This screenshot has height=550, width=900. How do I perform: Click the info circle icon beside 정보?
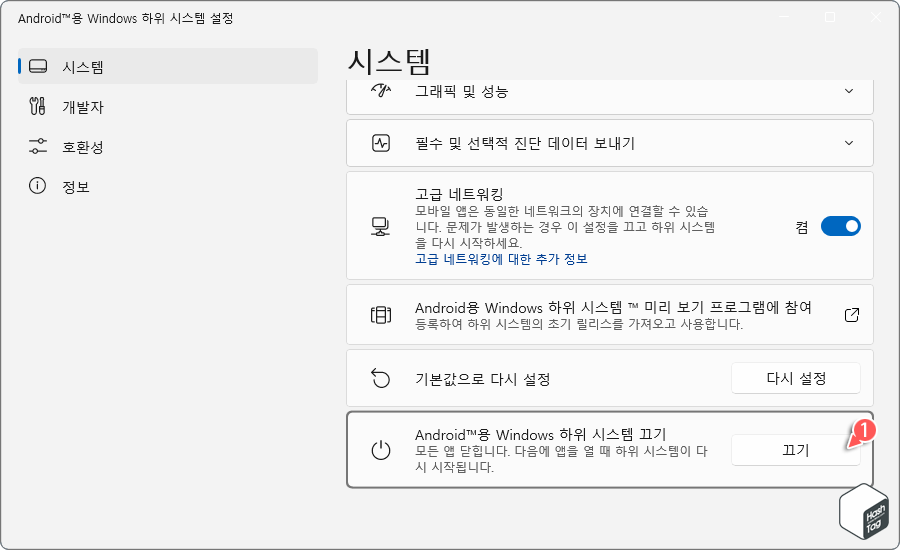[x=37, y=186]
